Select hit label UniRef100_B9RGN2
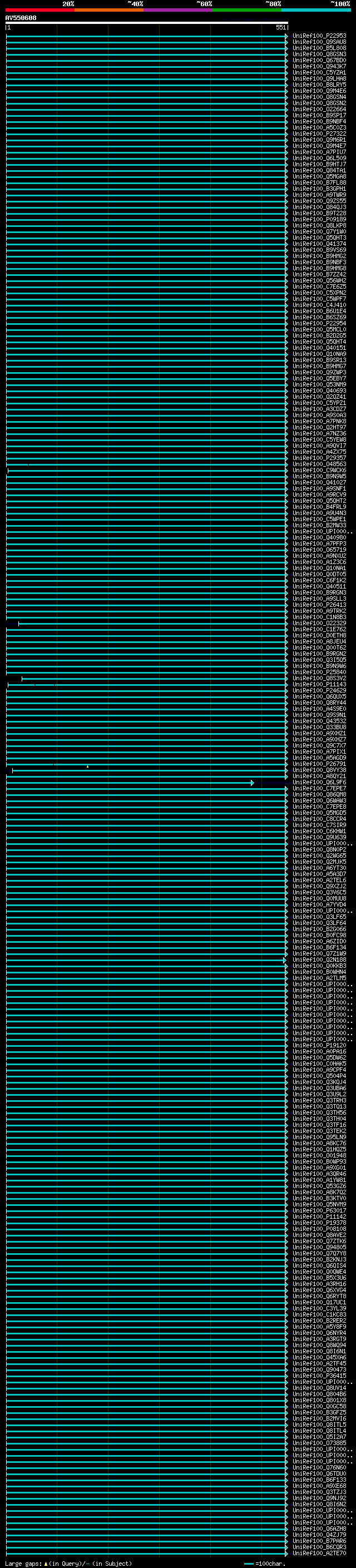 [x=319, y=654]
